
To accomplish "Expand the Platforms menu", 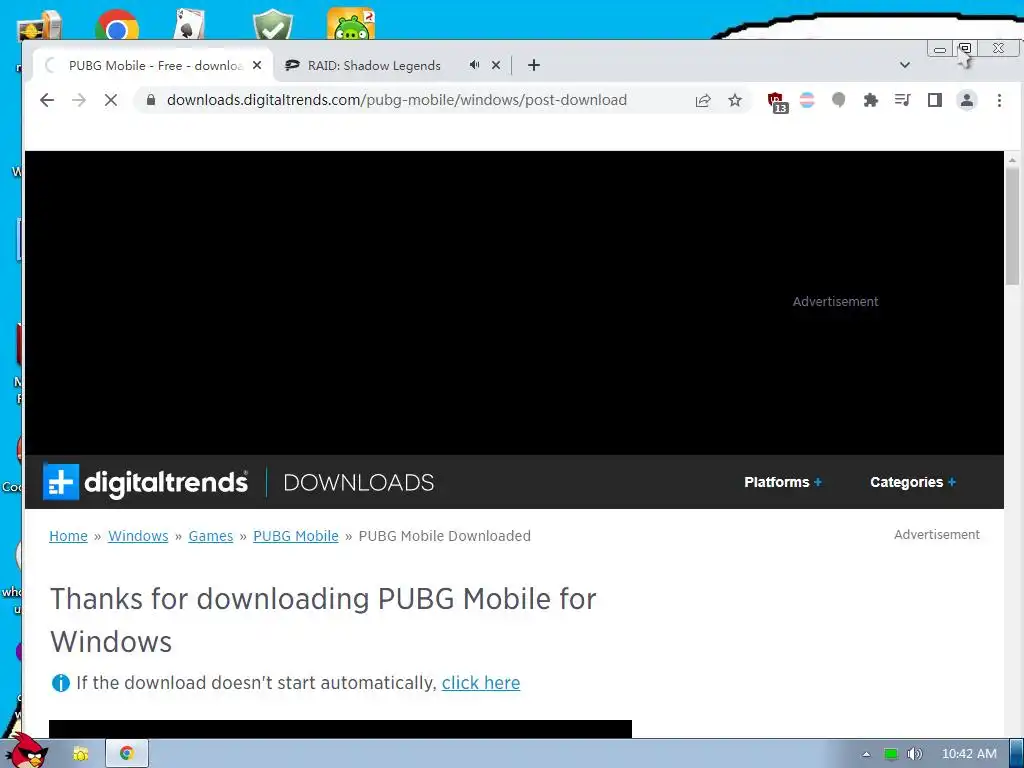I will click(783, 482).
